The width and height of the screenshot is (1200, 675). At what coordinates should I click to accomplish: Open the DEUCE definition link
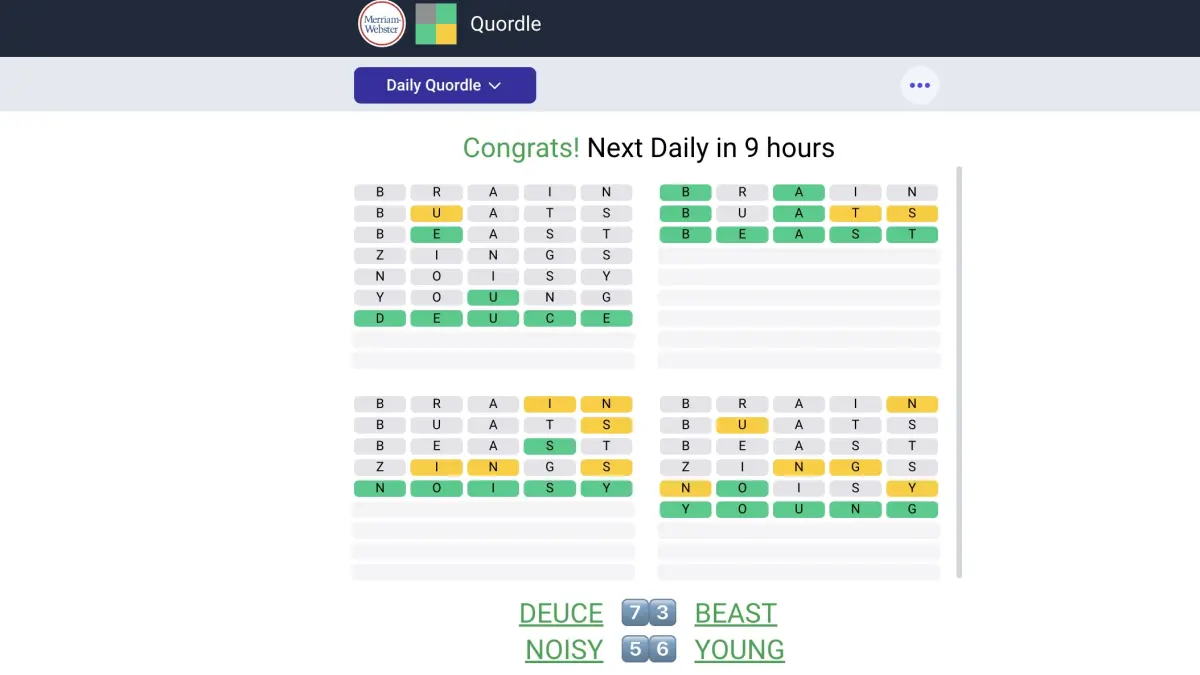pos(561,613)
